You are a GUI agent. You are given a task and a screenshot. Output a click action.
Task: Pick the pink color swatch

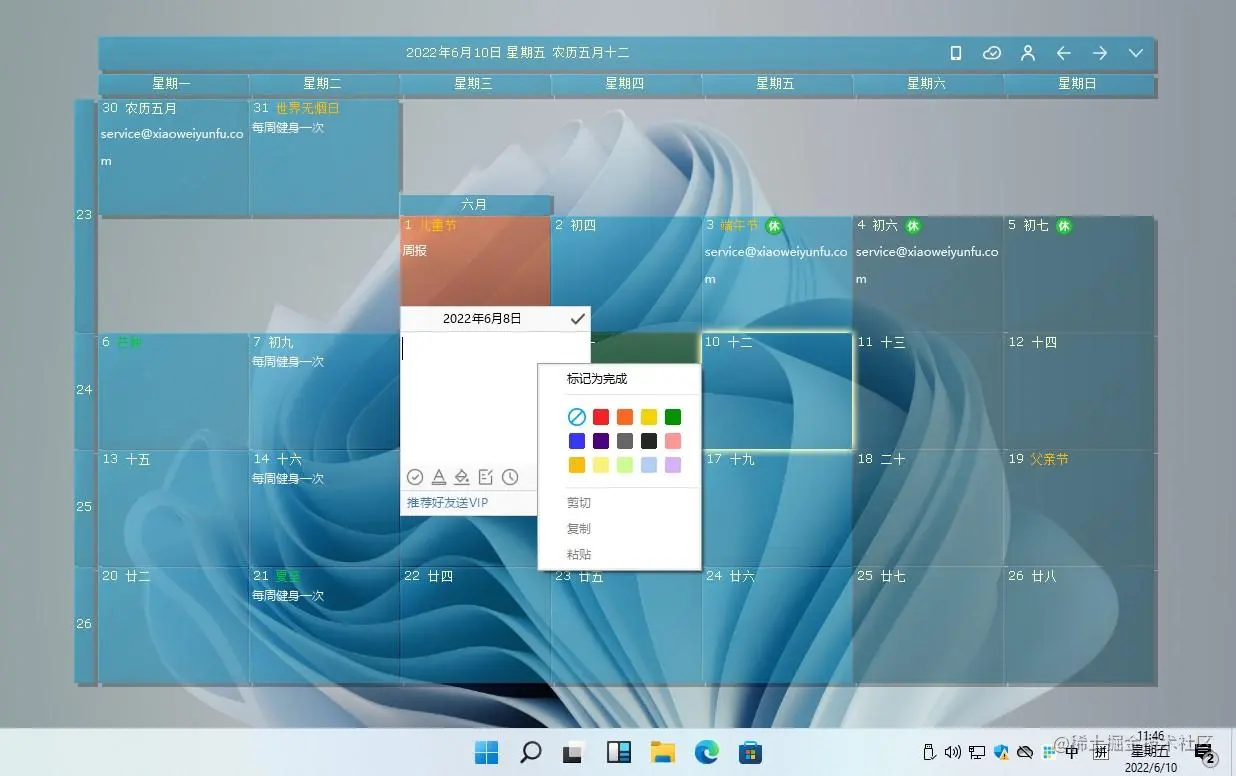673,441
